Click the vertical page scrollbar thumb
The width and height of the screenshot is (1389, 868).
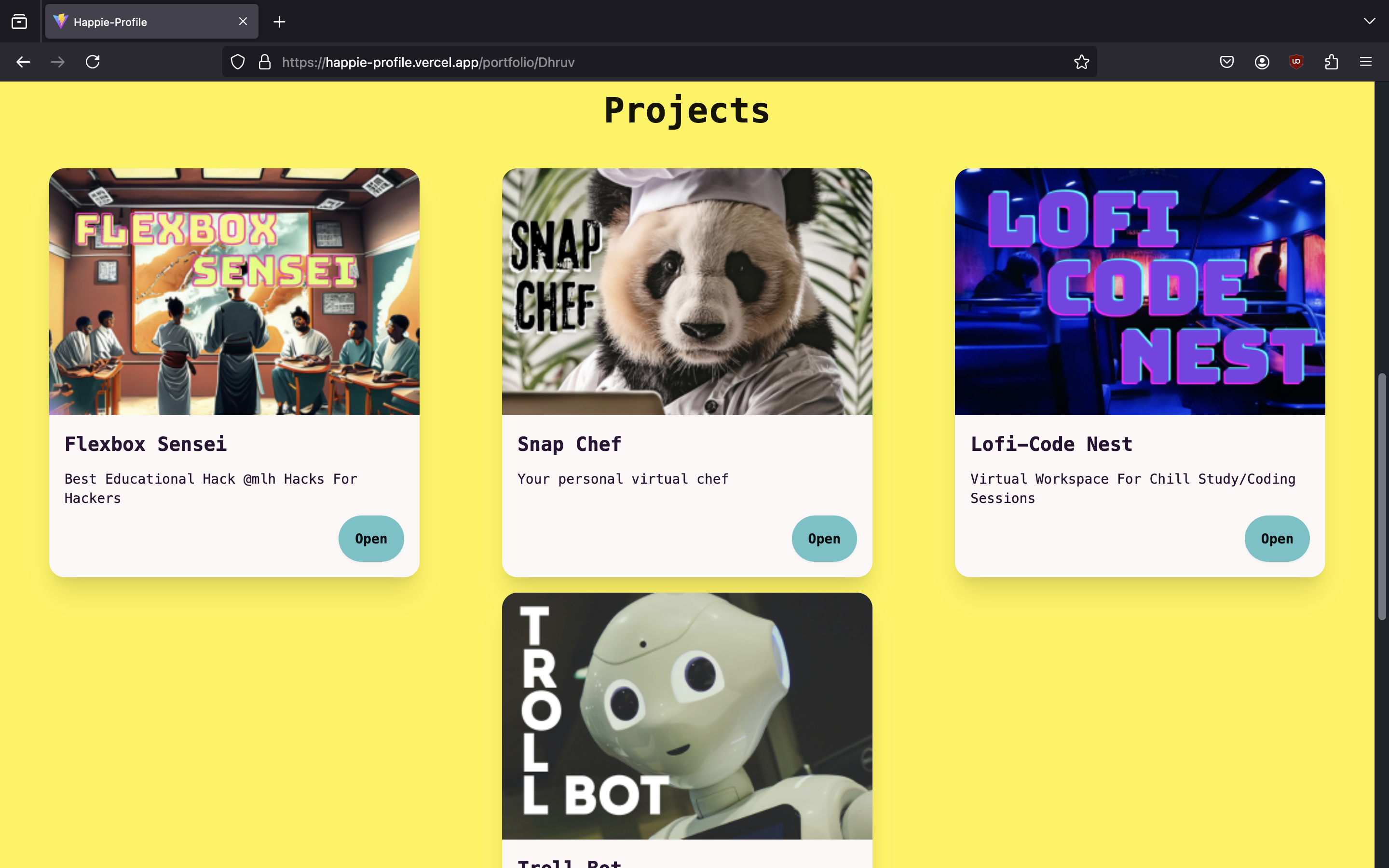[1382, 497]
